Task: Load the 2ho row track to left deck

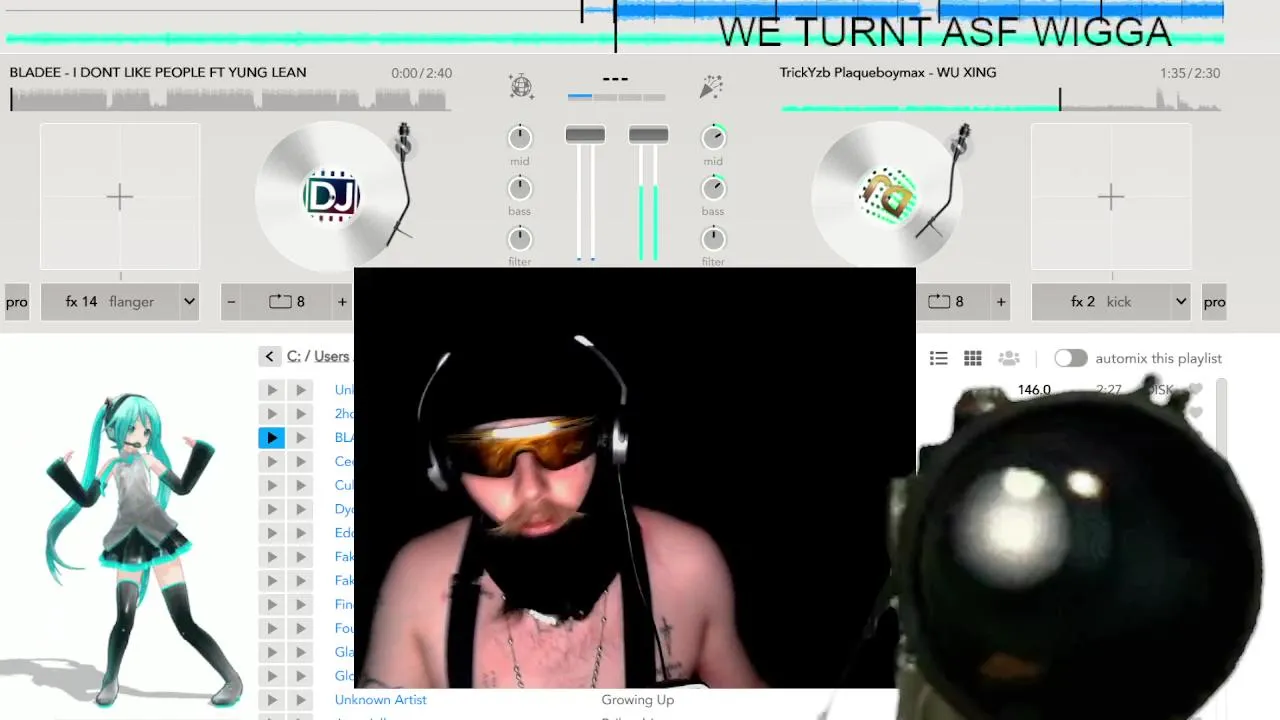Action: pyautogui.click(x=271, y=413)
